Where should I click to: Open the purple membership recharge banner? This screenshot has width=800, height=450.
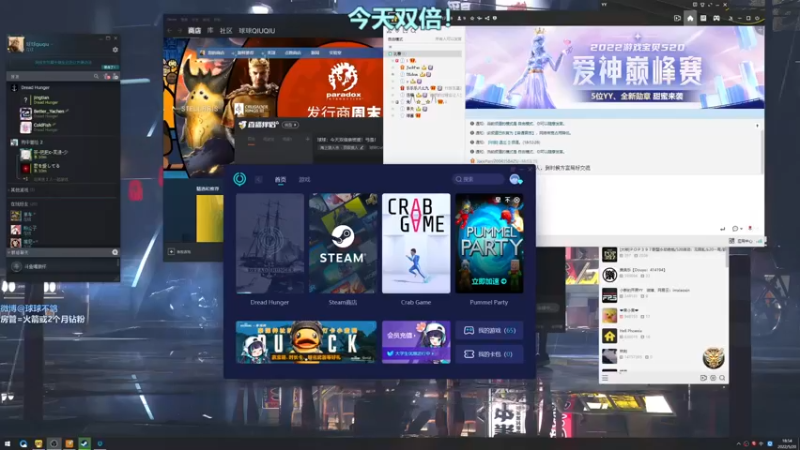tap(416, 342)
